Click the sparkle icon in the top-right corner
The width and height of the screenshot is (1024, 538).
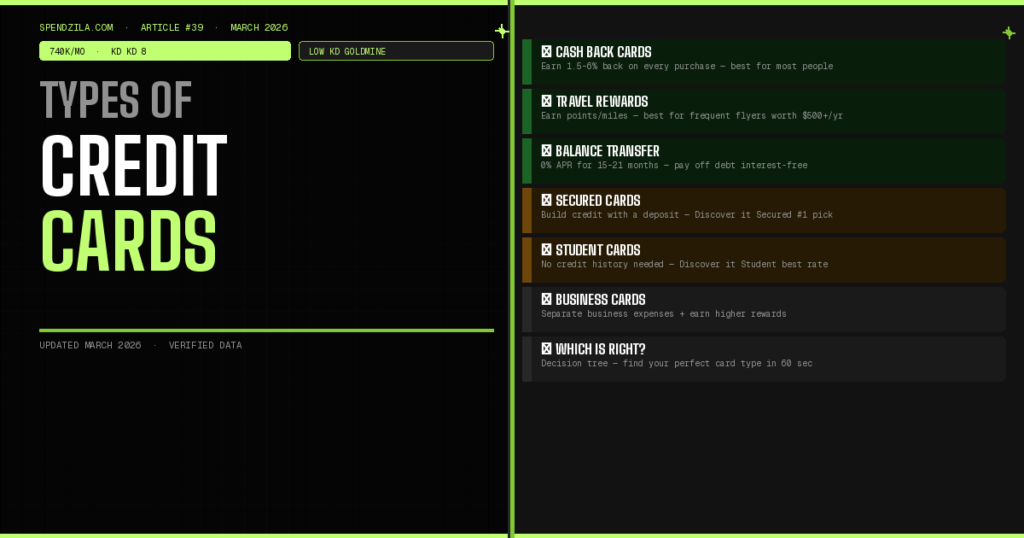(x=1008, y=33)
